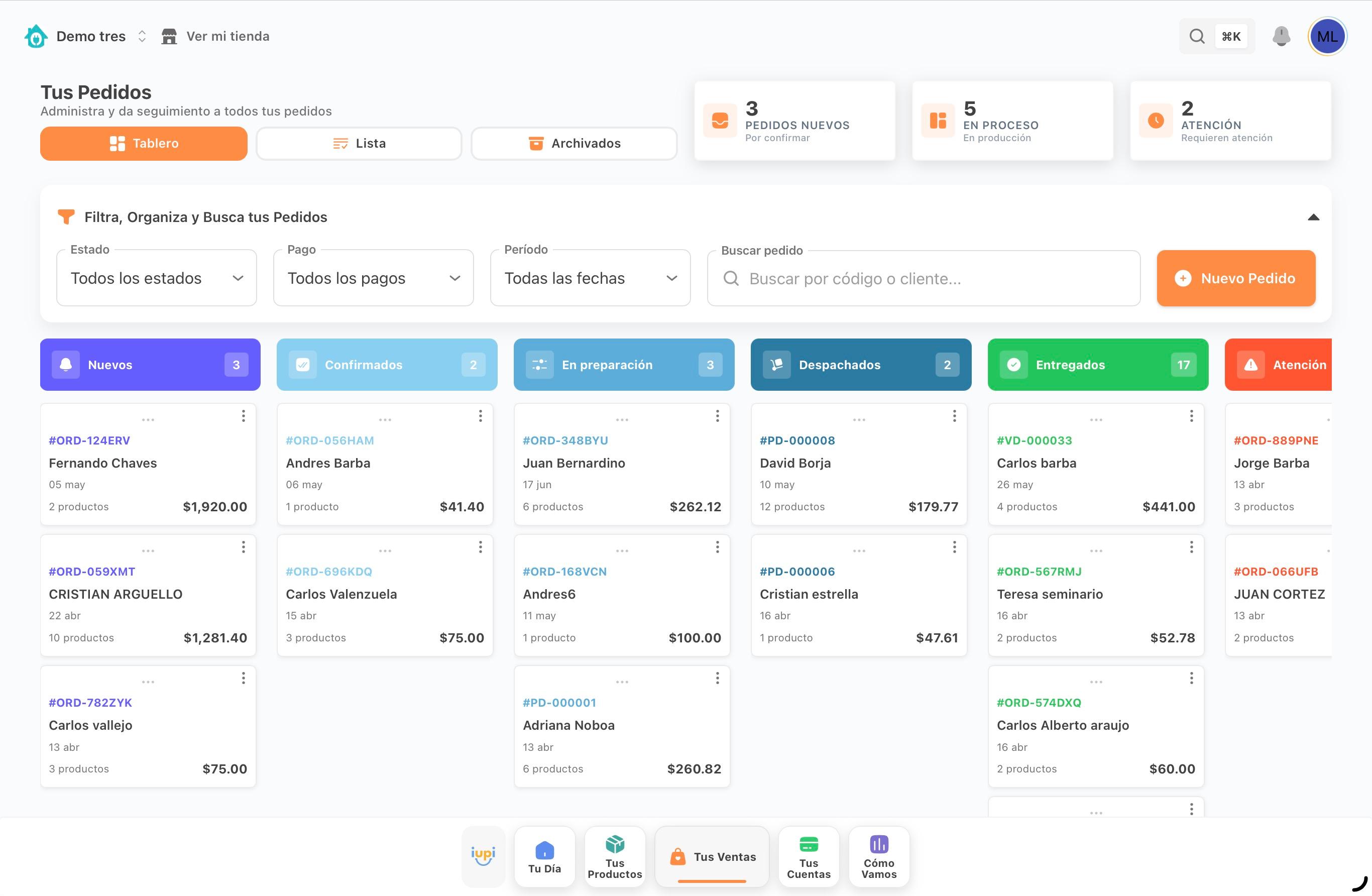
Task: Click the En Proceso card icon
Action: coord(938,121)
